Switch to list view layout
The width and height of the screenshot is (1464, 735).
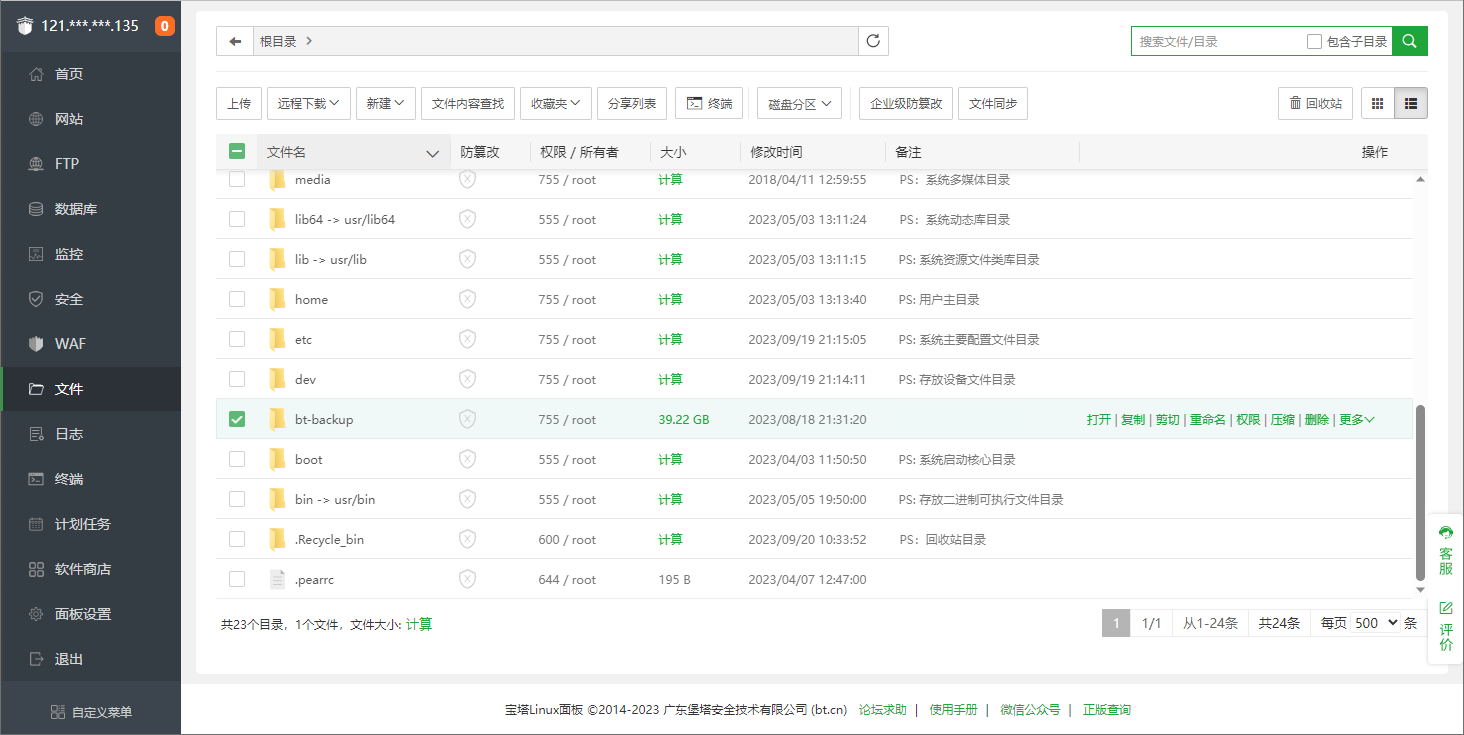tap(1411, 103)
